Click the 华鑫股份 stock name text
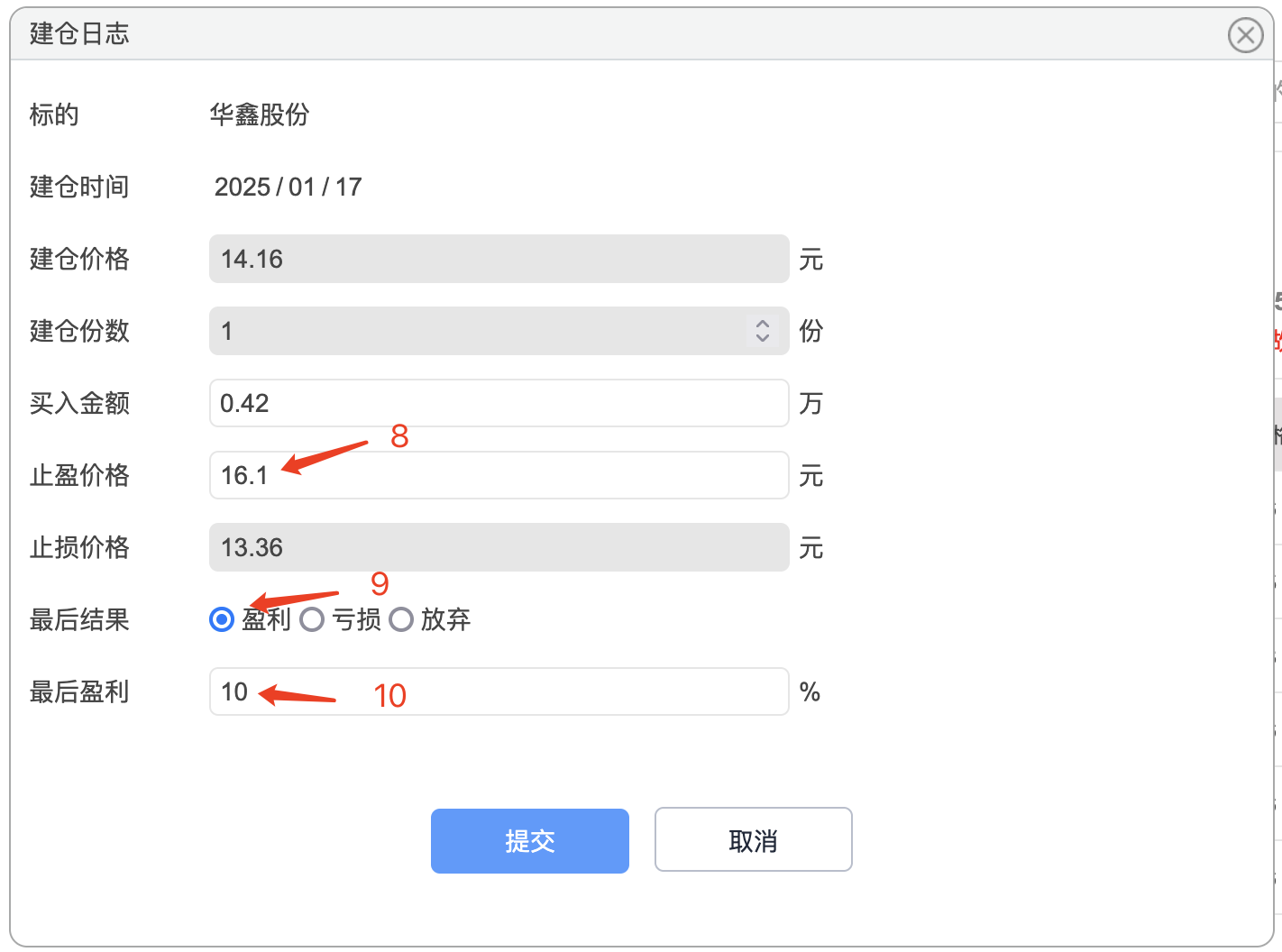Viewport: 1282px width, 952px height. click(x=260, y=114)
